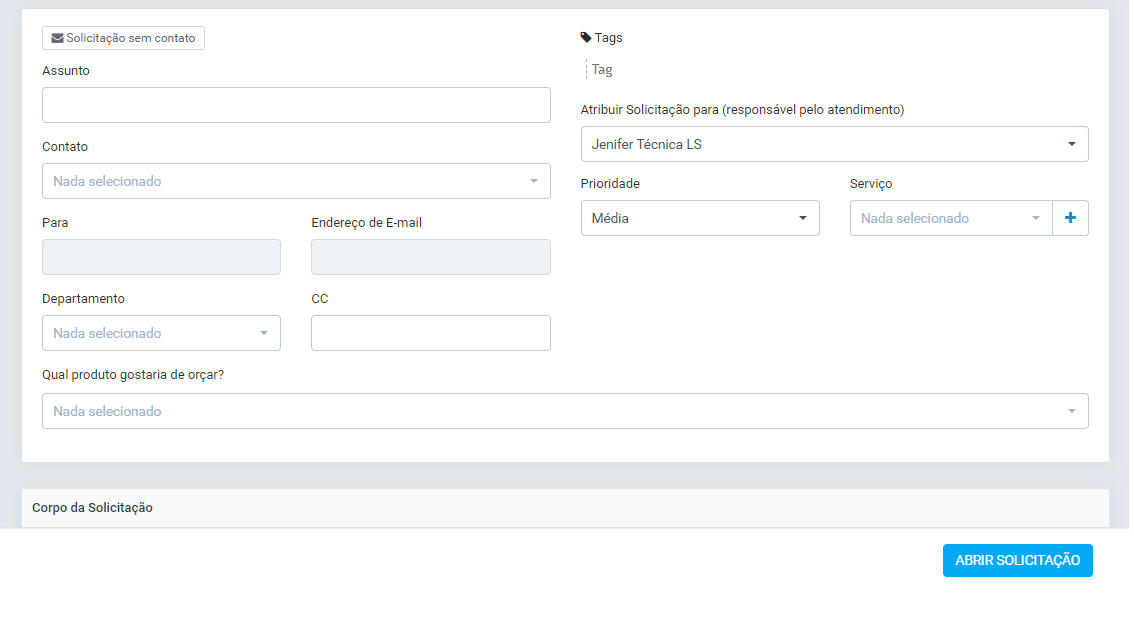
Task: Change the Prioridade dropdown set to Média
Action: 699,218
